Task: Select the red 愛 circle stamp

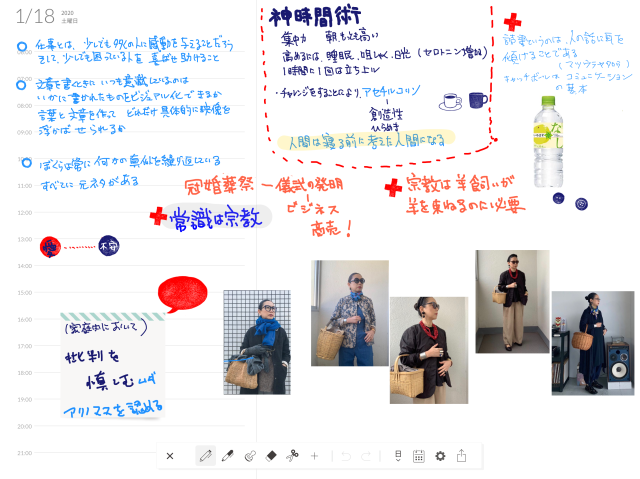Action: (50, 247)
